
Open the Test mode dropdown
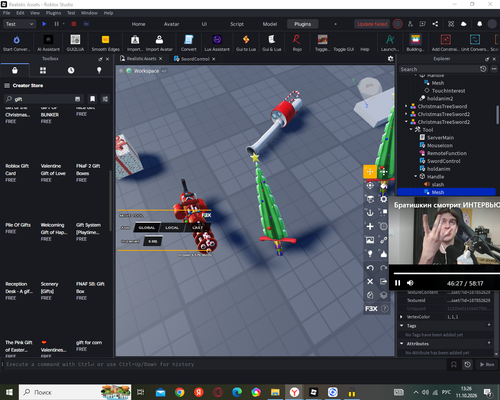[19, 24]
